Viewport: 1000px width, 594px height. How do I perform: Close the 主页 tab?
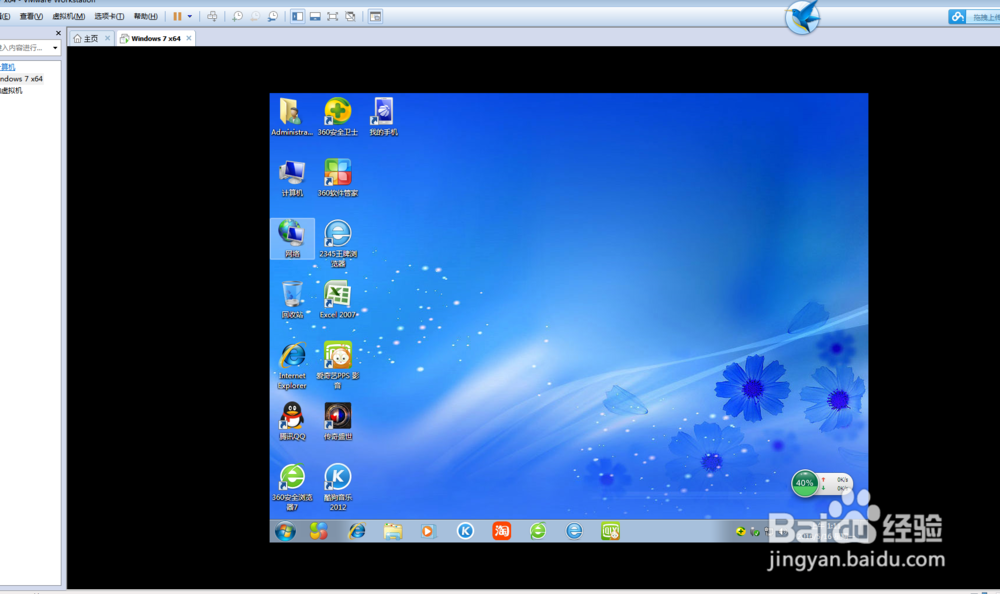107,38
